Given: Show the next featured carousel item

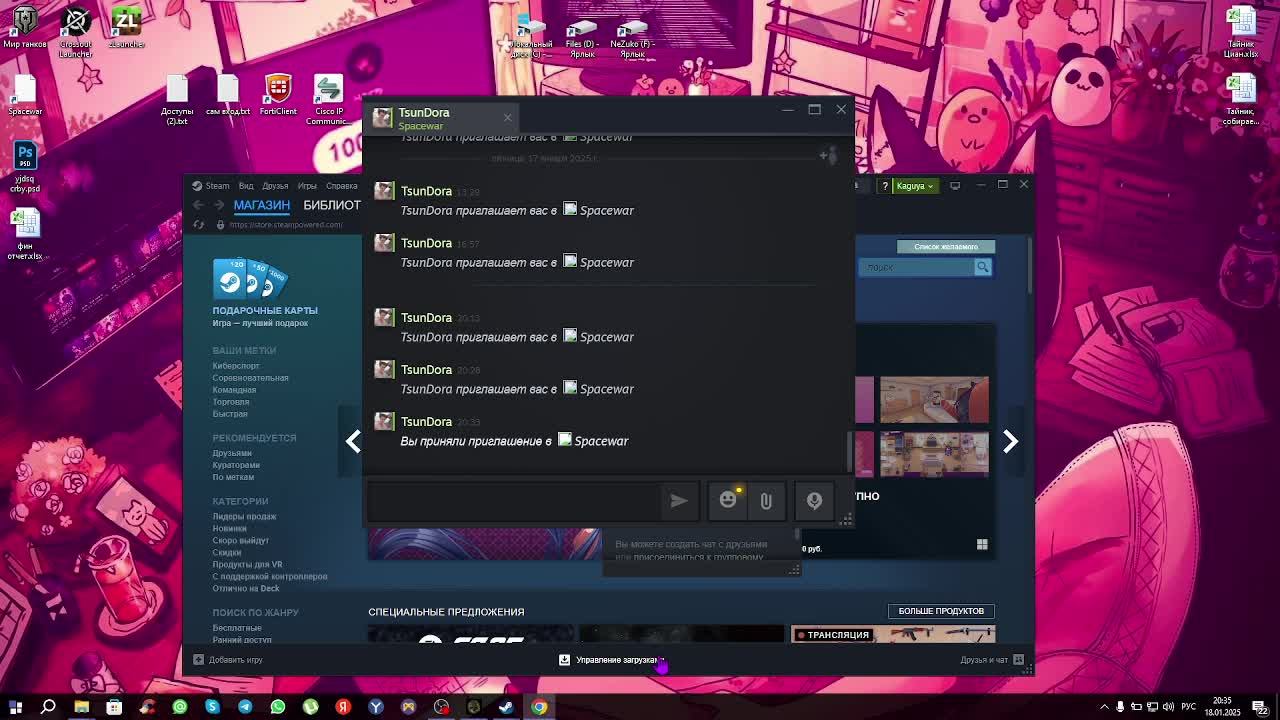Looking at the screenshot, I should (1010, 441).
